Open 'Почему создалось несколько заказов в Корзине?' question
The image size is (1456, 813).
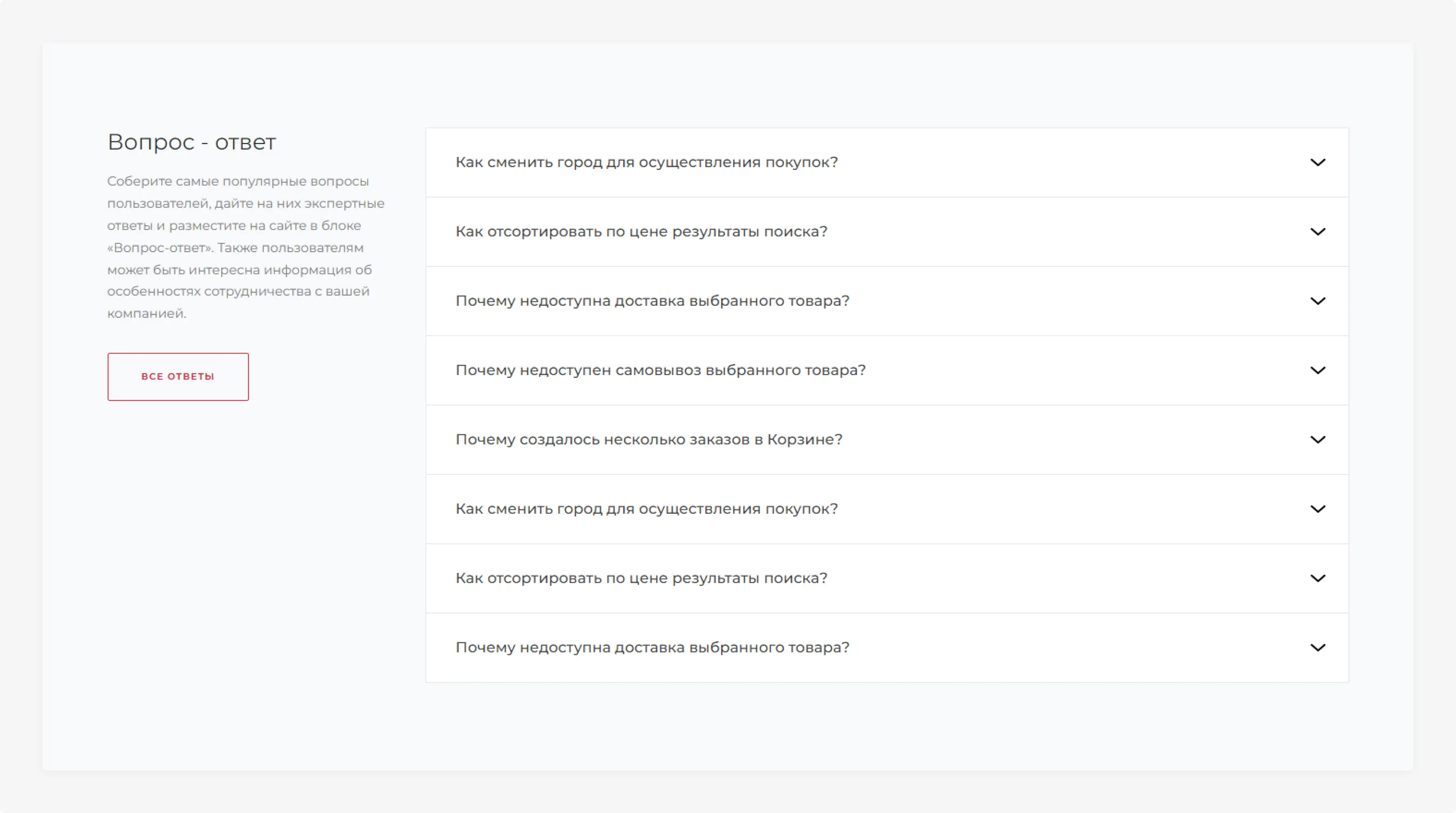tap(648, 439)
